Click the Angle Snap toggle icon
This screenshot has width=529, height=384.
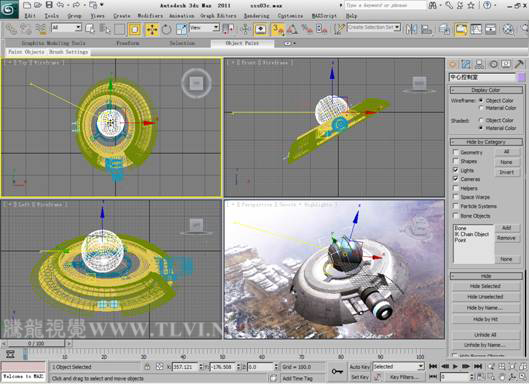293,30
